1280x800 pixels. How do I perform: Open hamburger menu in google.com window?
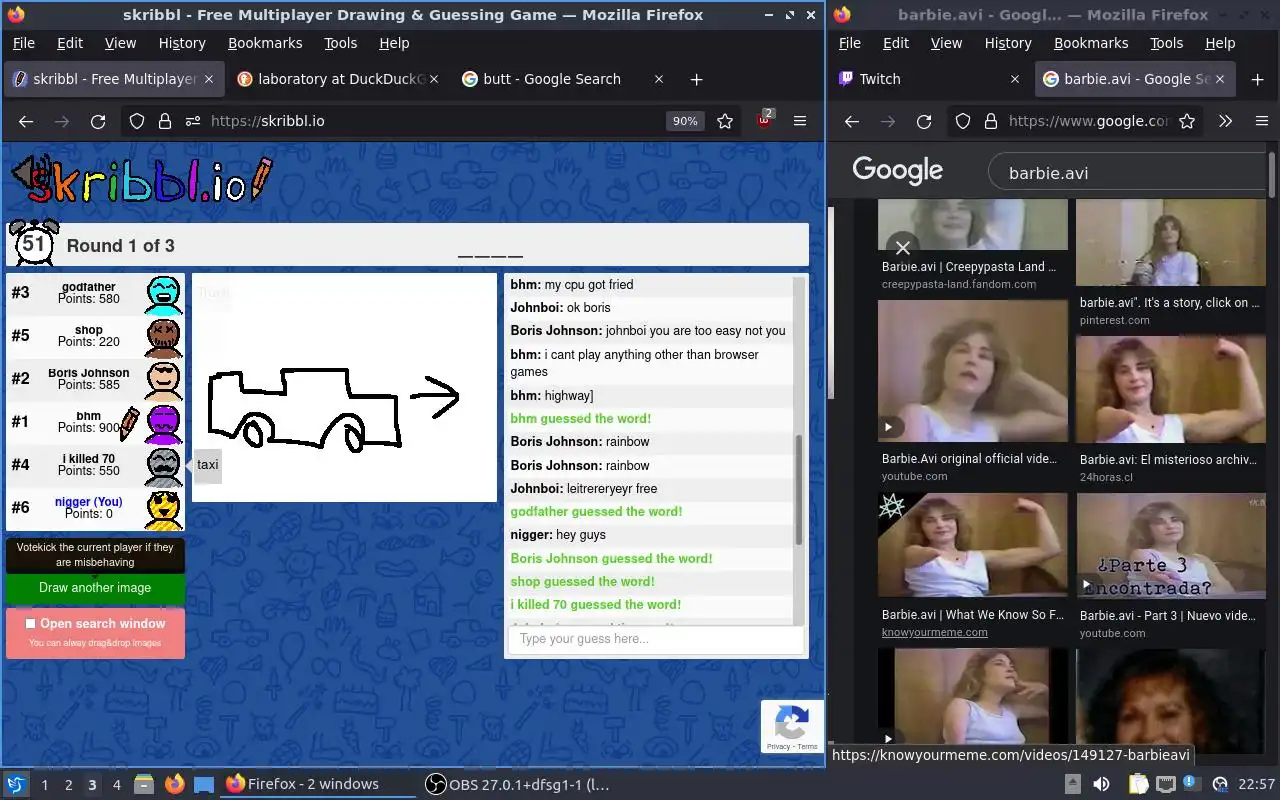1261,121
